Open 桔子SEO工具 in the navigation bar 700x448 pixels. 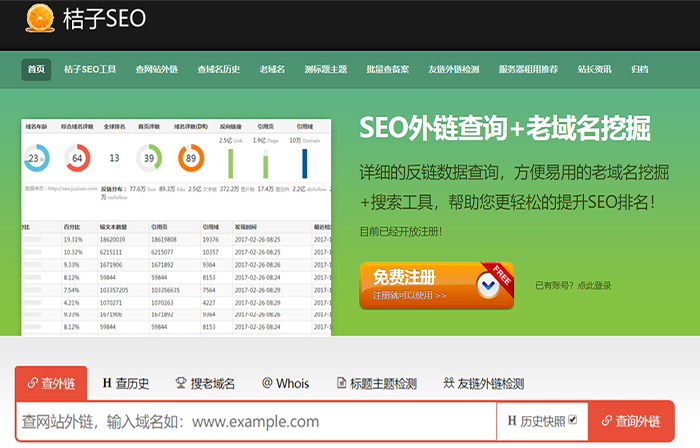pyautogui.click(x=90, y=69)
